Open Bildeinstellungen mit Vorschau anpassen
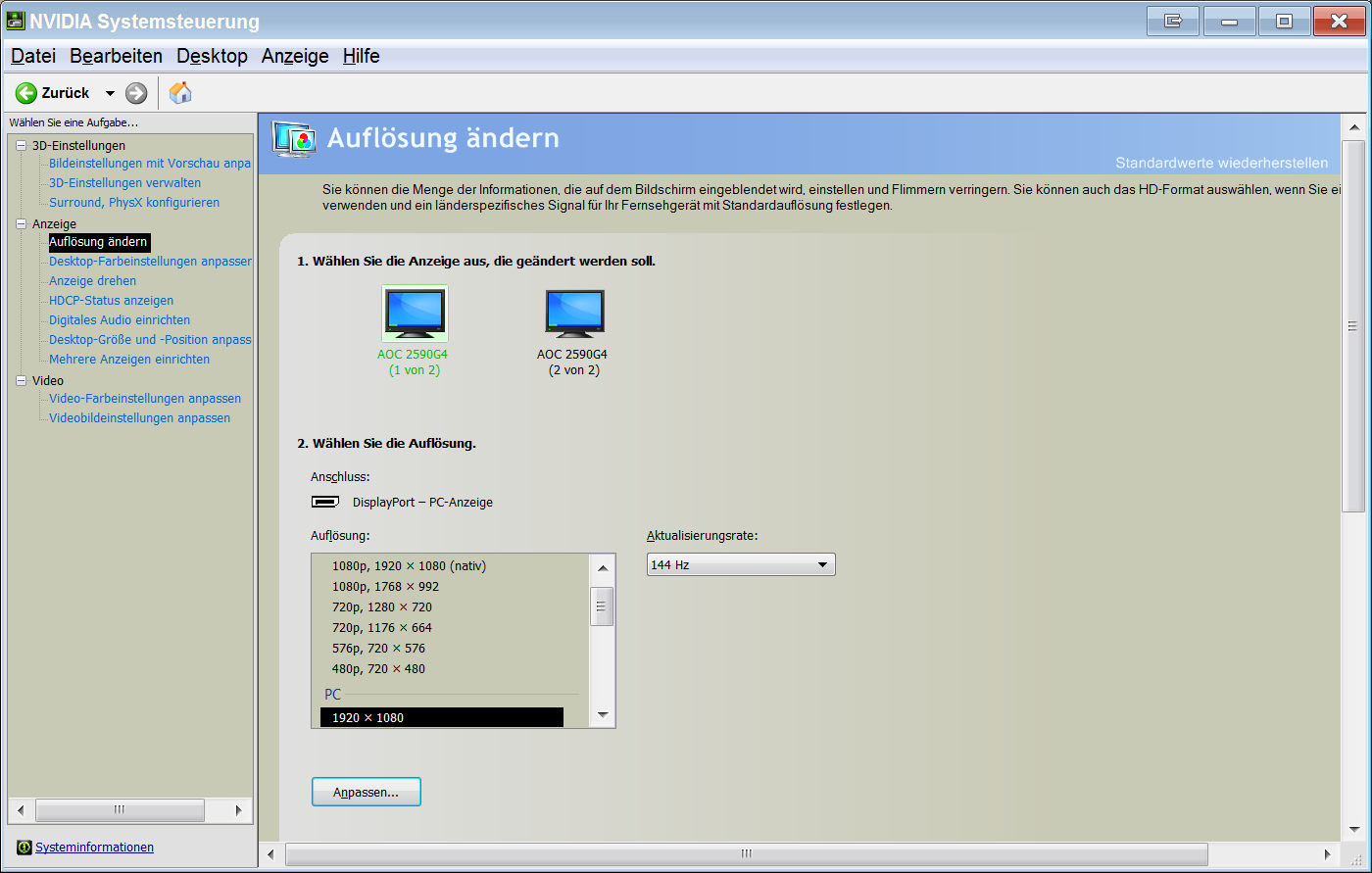The width and height of the screenshot is (1372, 873). (x=150, y=164)
